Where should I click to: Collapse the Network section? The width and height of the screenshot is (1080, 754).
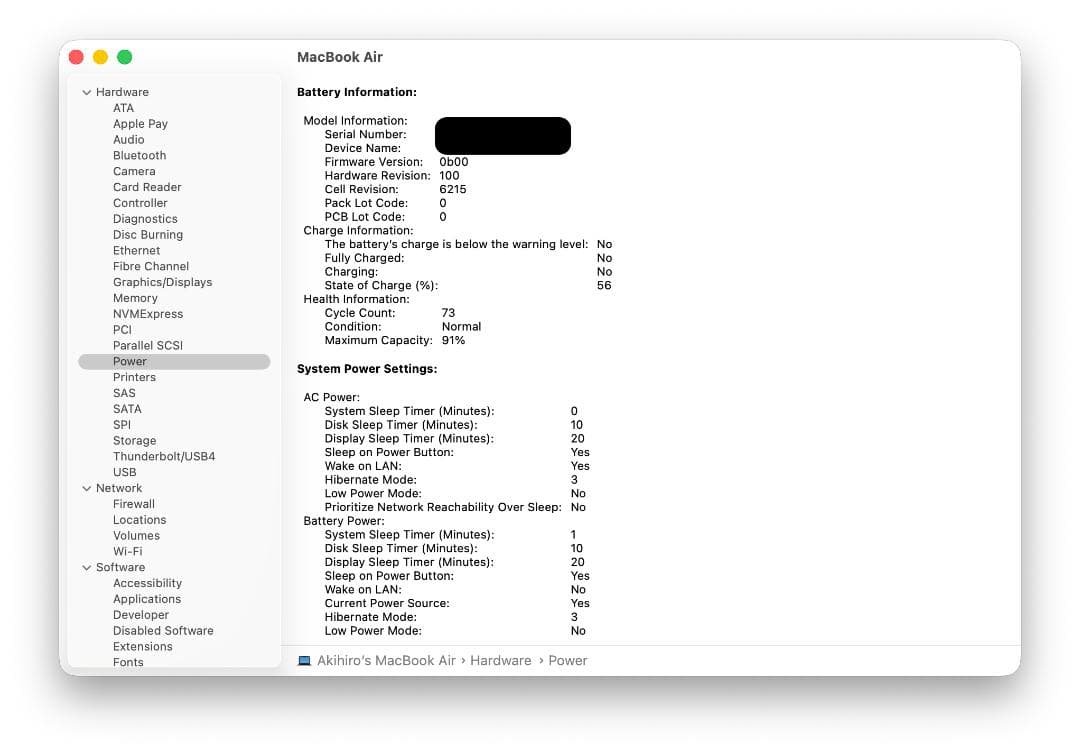coord(87,487)
